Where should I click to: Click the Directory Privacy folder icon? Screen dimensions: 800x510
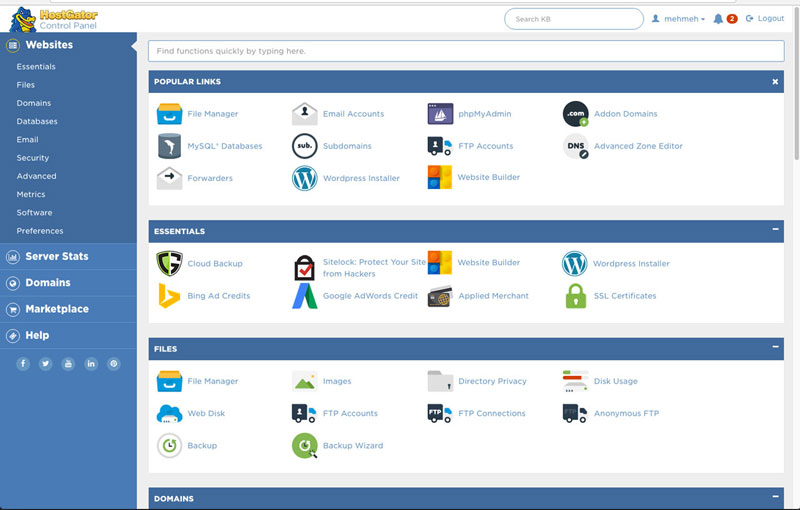coord(440,381)
